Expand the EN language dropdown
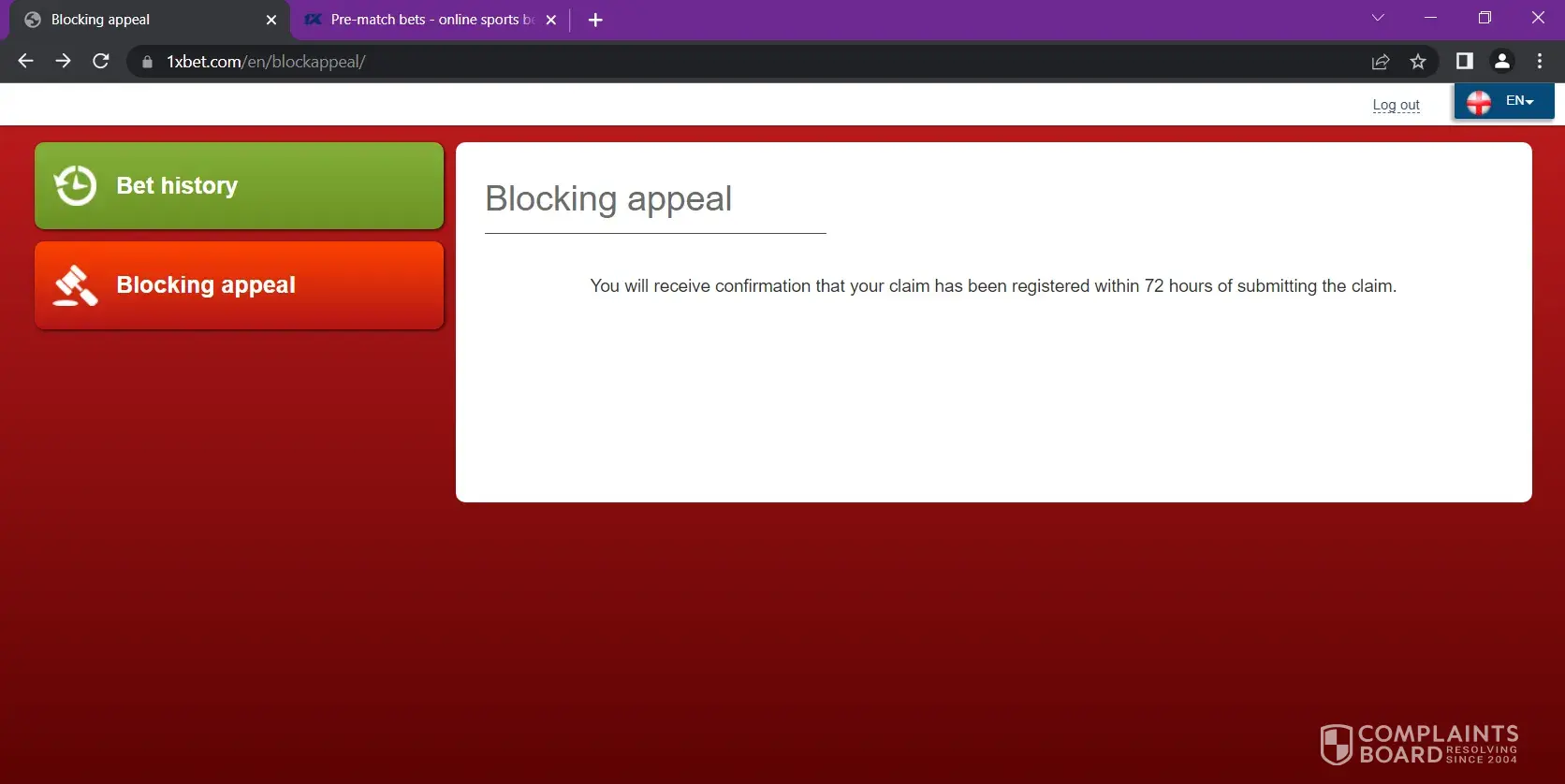Viewport: 1565px width, 784px height. (x=1503, y=101)
